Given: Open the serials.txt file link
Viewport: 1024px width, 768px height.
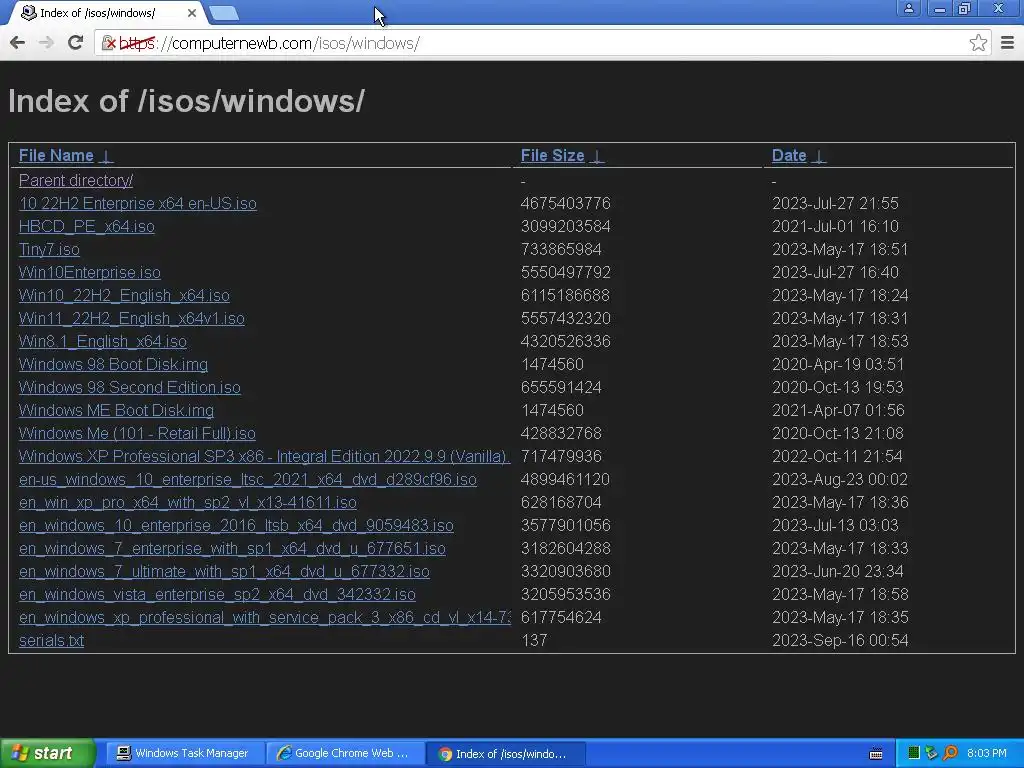Looking at the screenshot, I should 52,640.
